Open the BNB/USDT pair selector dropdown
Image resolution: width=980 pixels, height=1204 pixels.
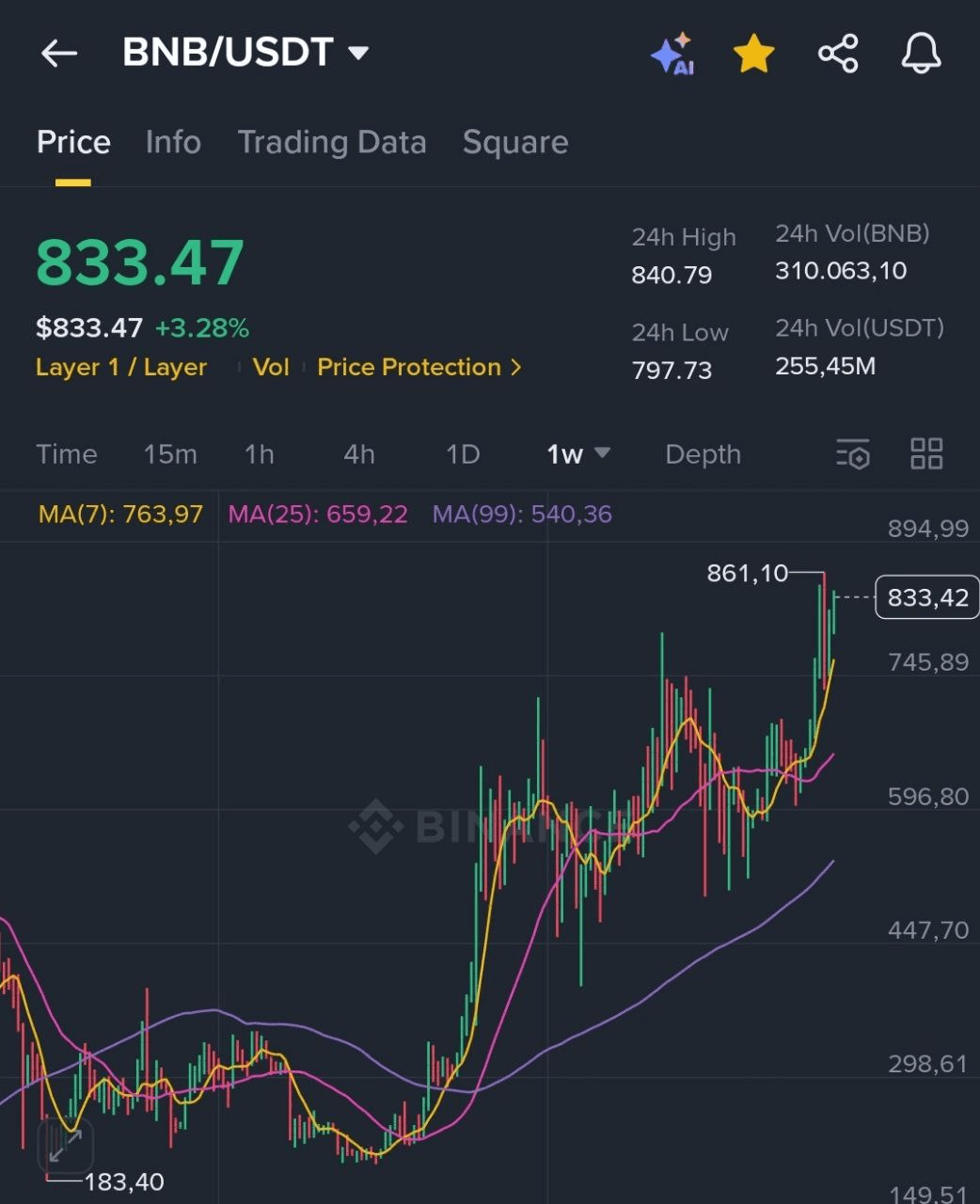[x=245, y=53]
